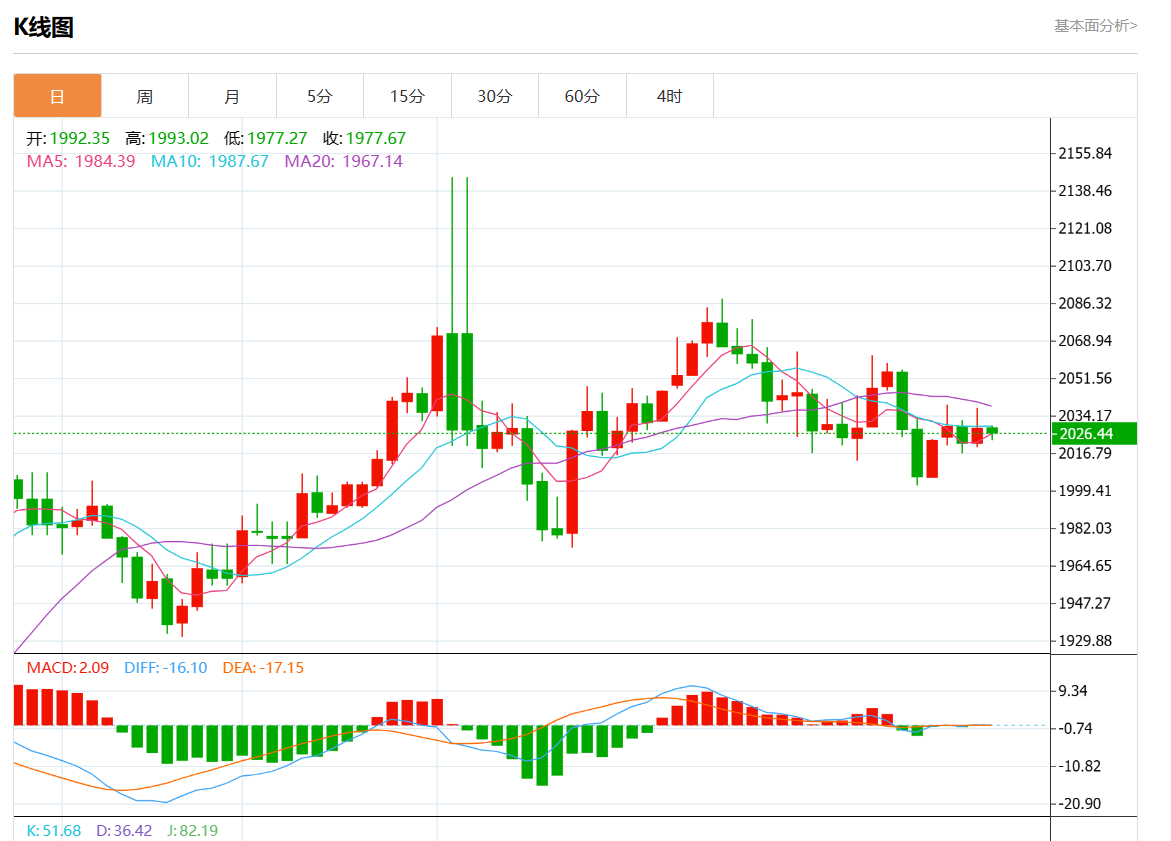Click the low price 1977.27 value
This screenshot has width=1171, height=841.
click(277, 138)
